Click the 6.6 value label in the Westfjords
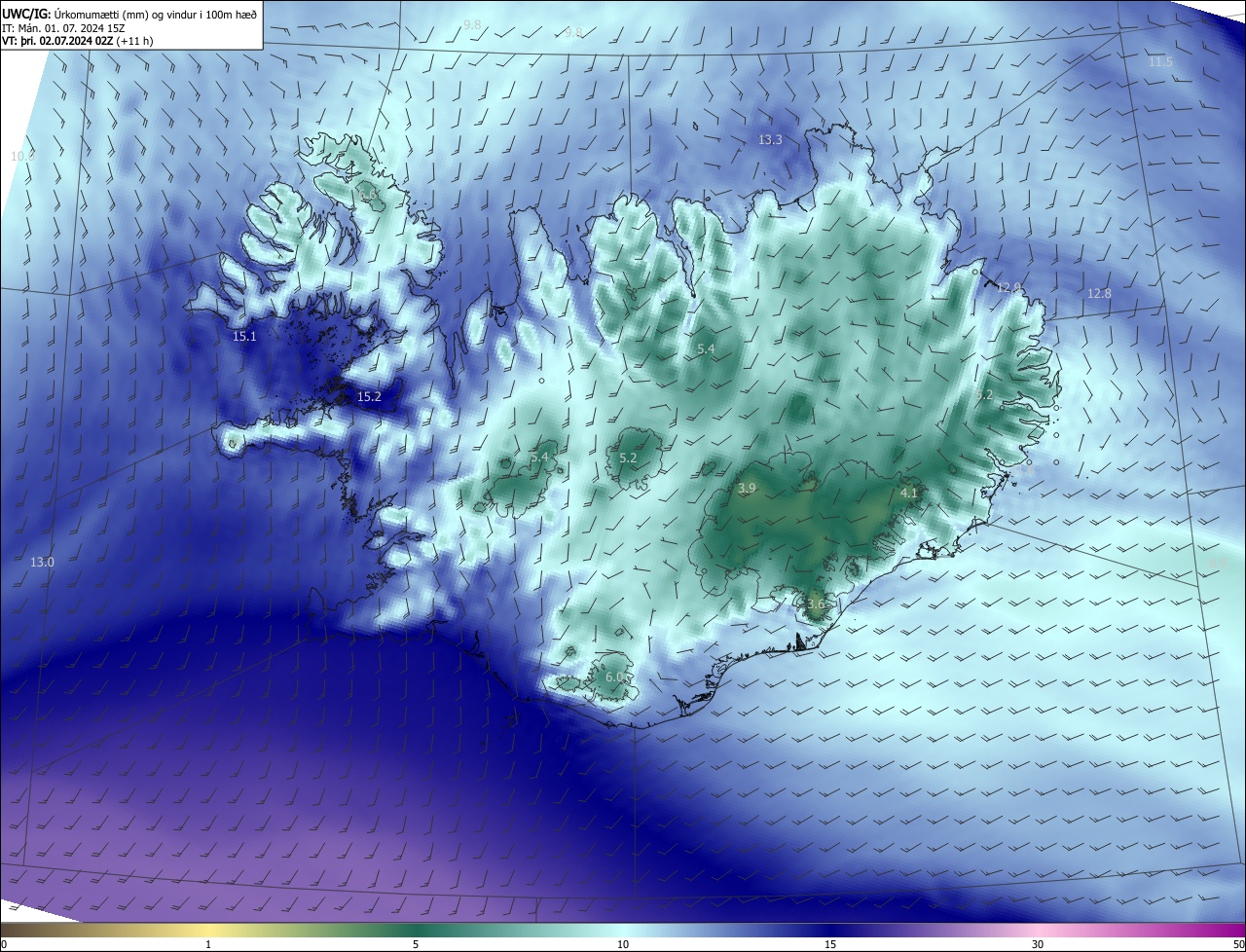1246x952 pixels. (x=368, y=196)
